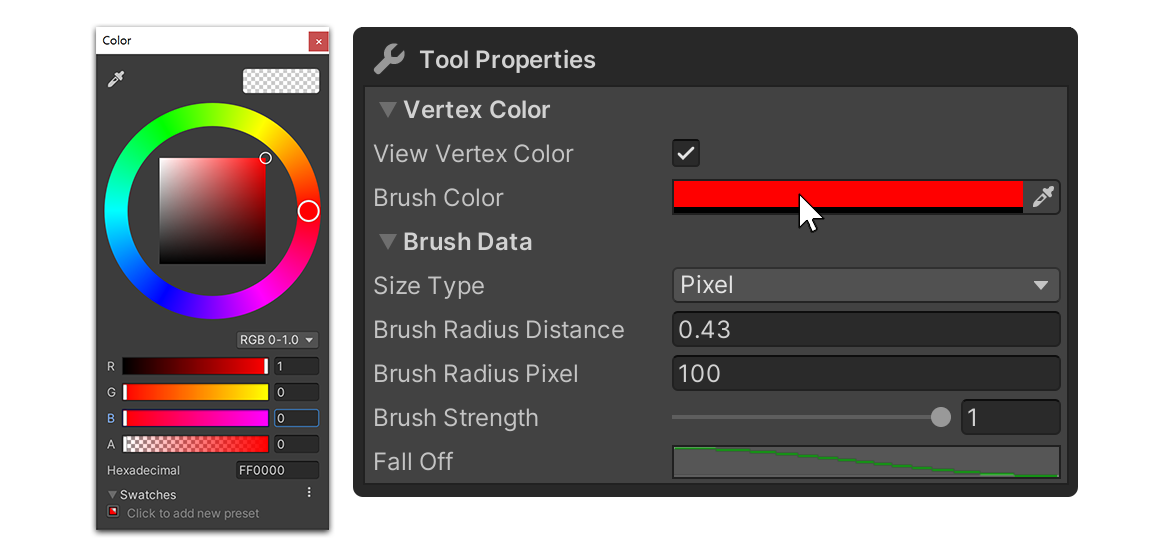Viewport: 1174px width, 560px height.
Task: Click the Size Type label
Action: (429, 286)
